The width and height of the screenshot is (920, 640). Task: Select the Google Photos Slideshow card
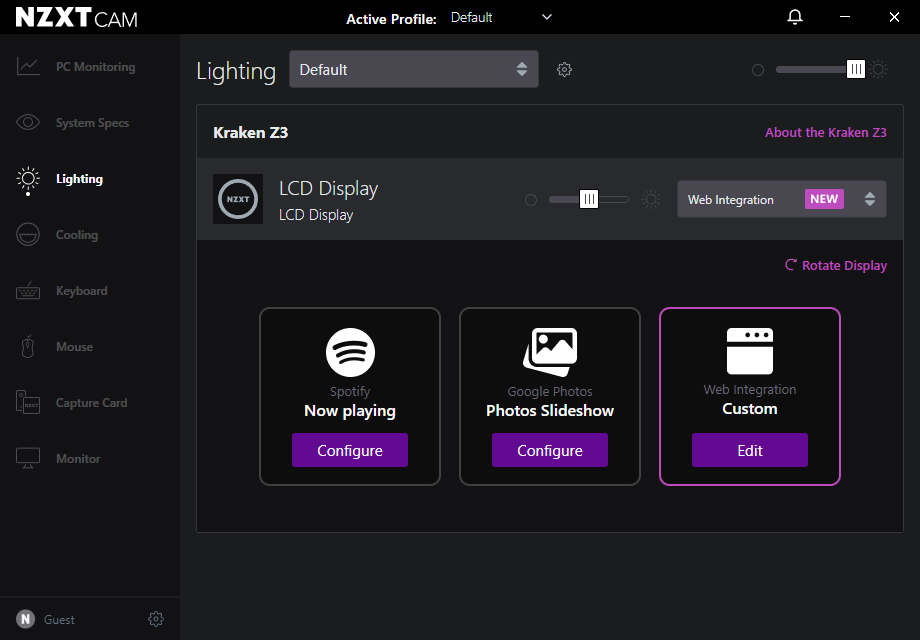coord(550,397)
